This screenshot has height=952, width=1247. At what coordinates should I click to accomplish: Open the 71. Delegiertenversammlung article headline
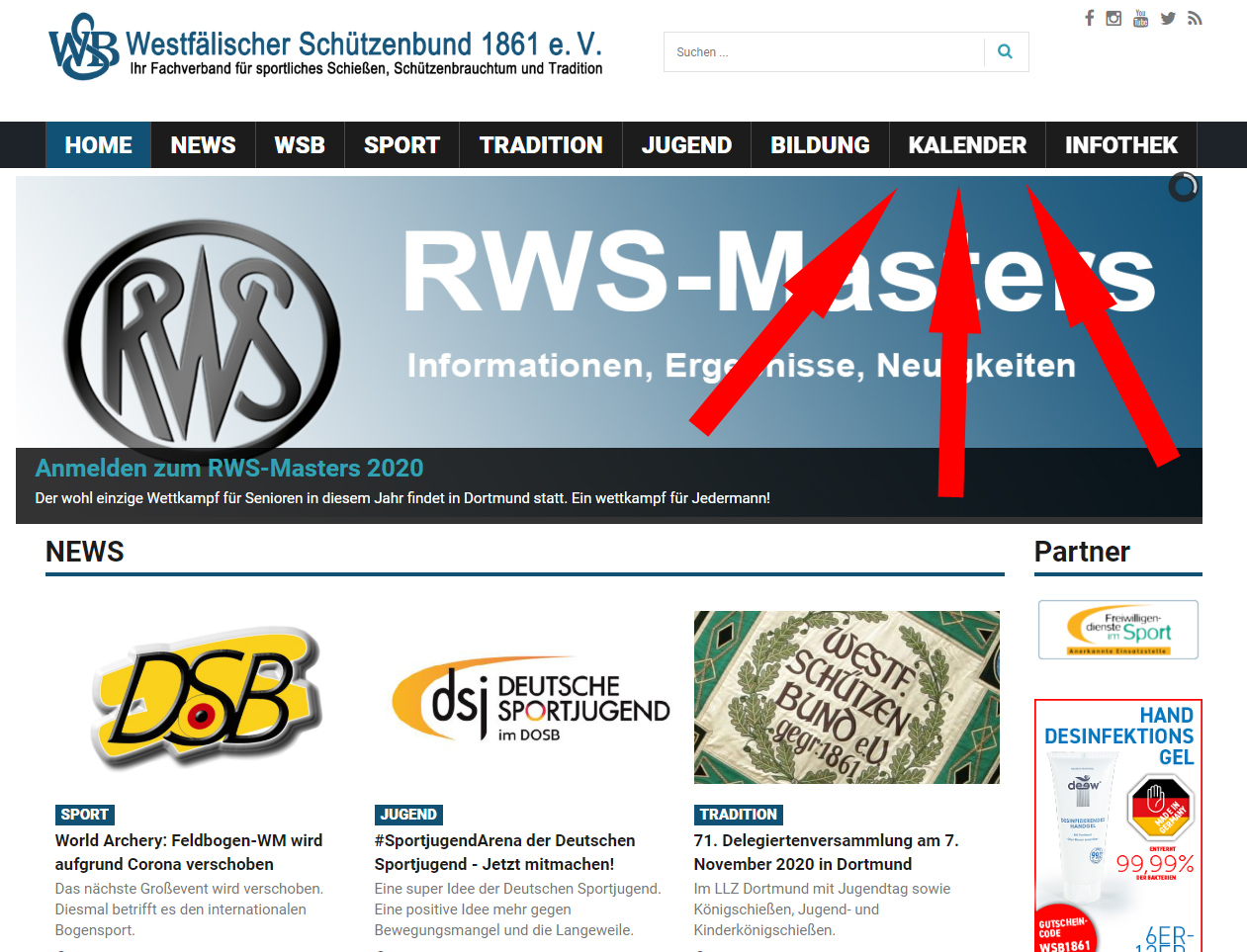[x=827, y=852]
